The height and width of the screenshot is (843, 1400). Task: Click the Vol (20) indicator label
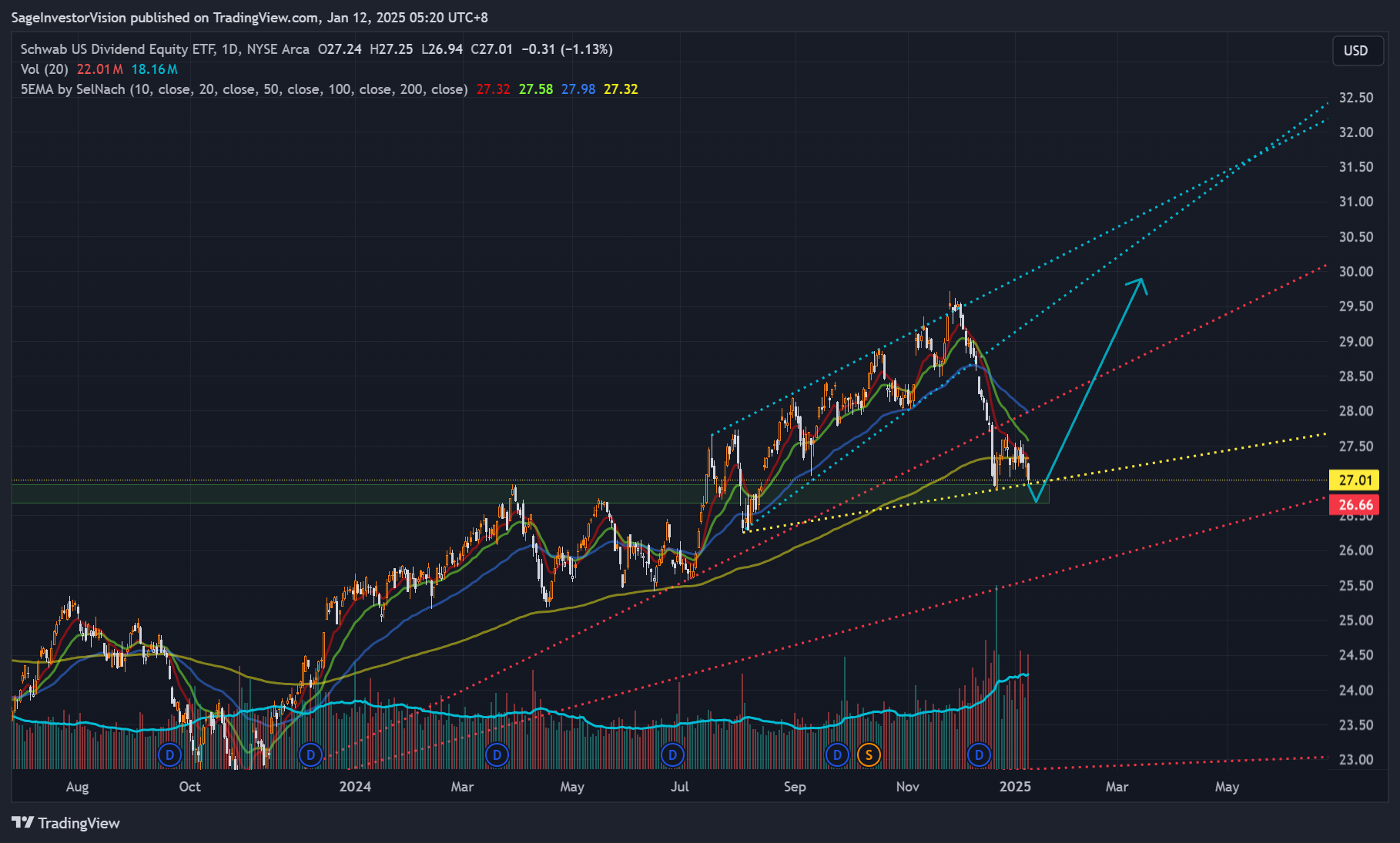pos(45,69)
